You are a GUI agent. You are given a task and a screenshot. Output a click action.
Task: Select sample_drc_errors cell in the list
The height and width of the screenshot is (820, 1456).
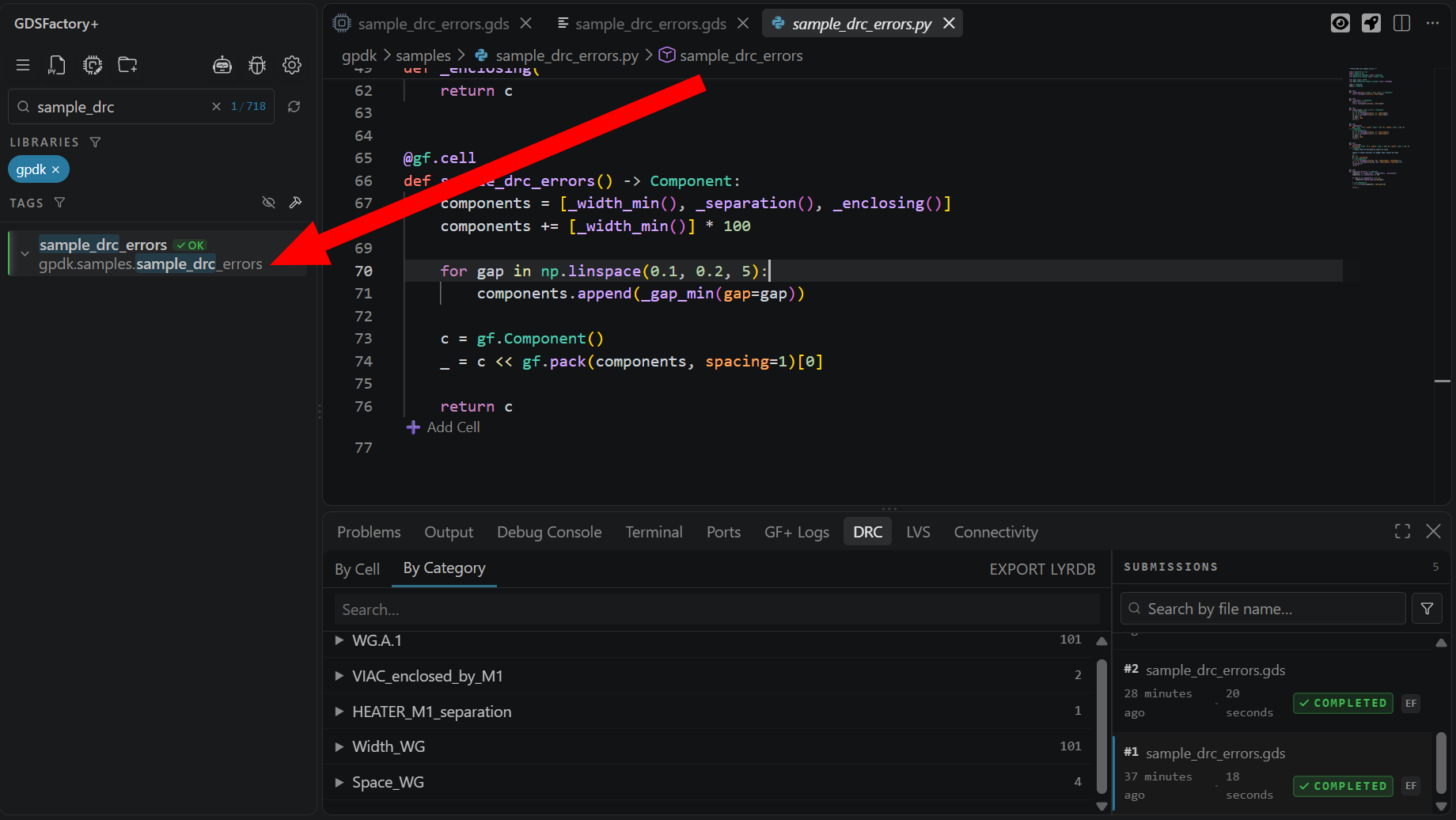157,254
